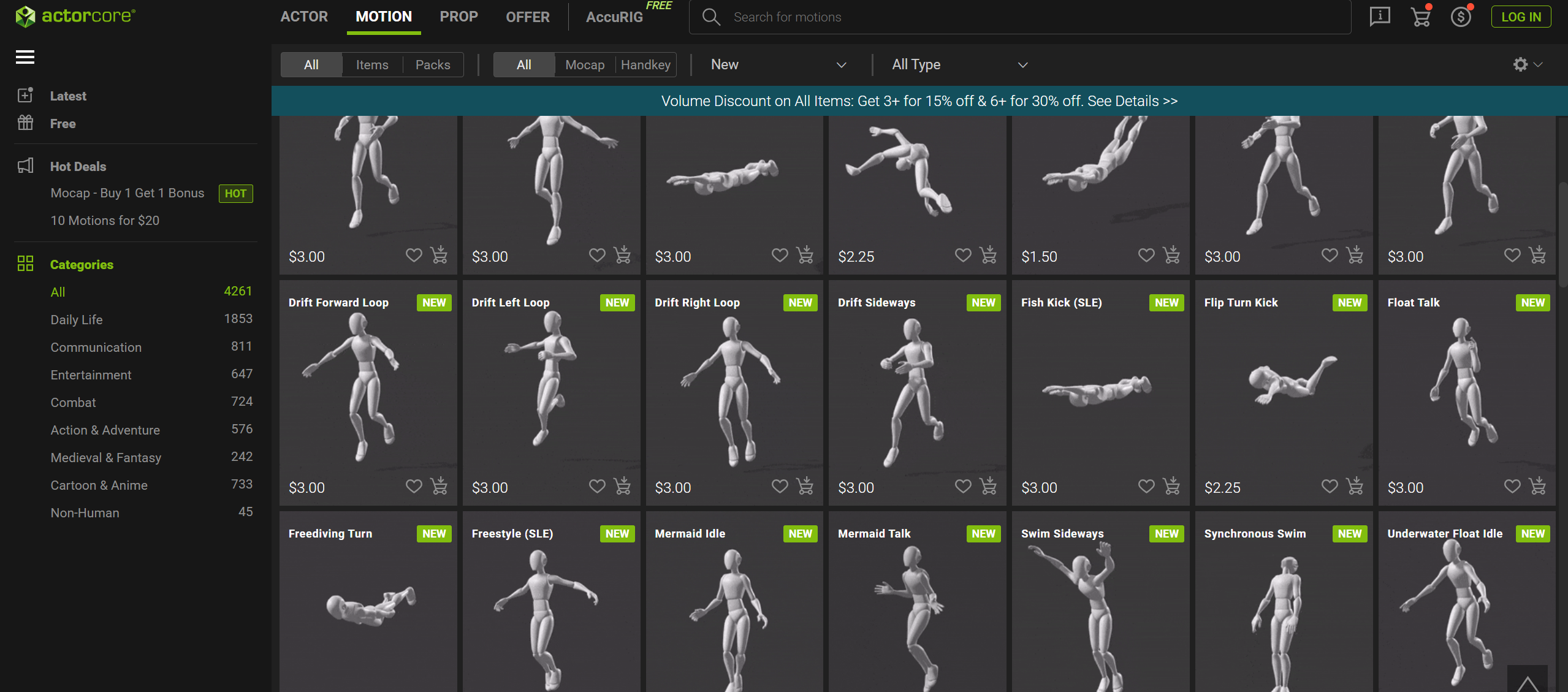Add Drift Forward Loop to cart
Viewport: 1568px width, 692px height.
439,486
